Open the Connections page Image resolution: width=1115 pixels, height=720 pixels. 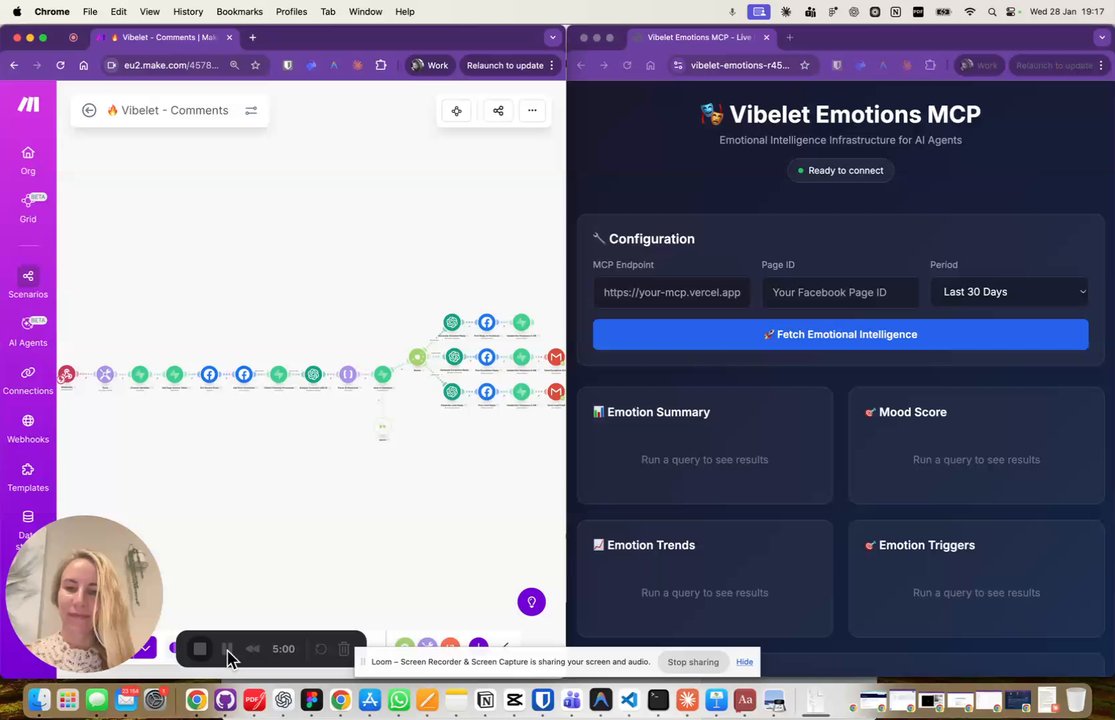click(28, 380)
